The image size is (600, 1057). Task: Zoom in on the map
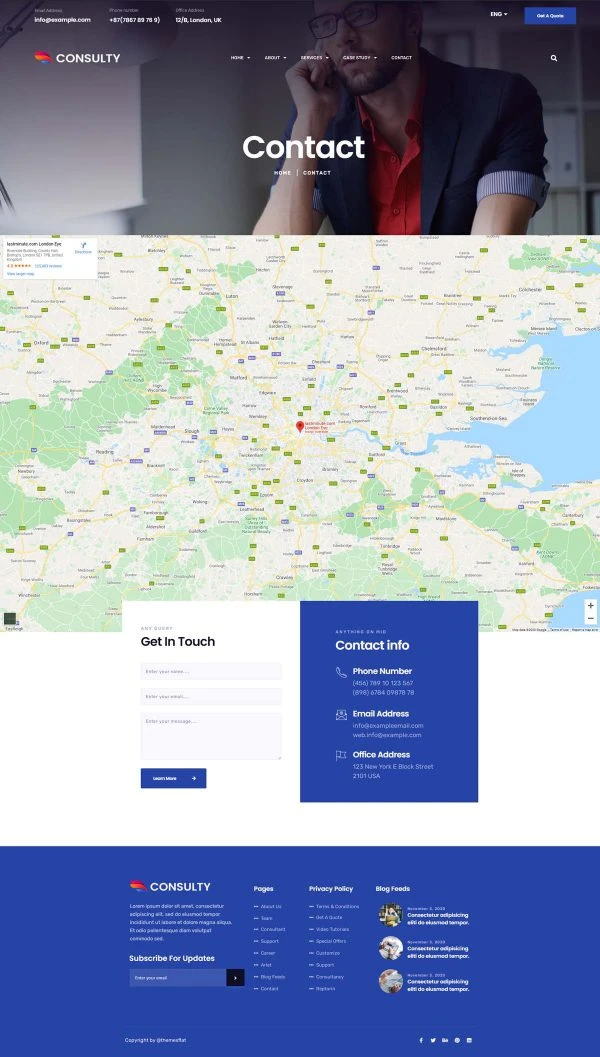pos(590,606)
